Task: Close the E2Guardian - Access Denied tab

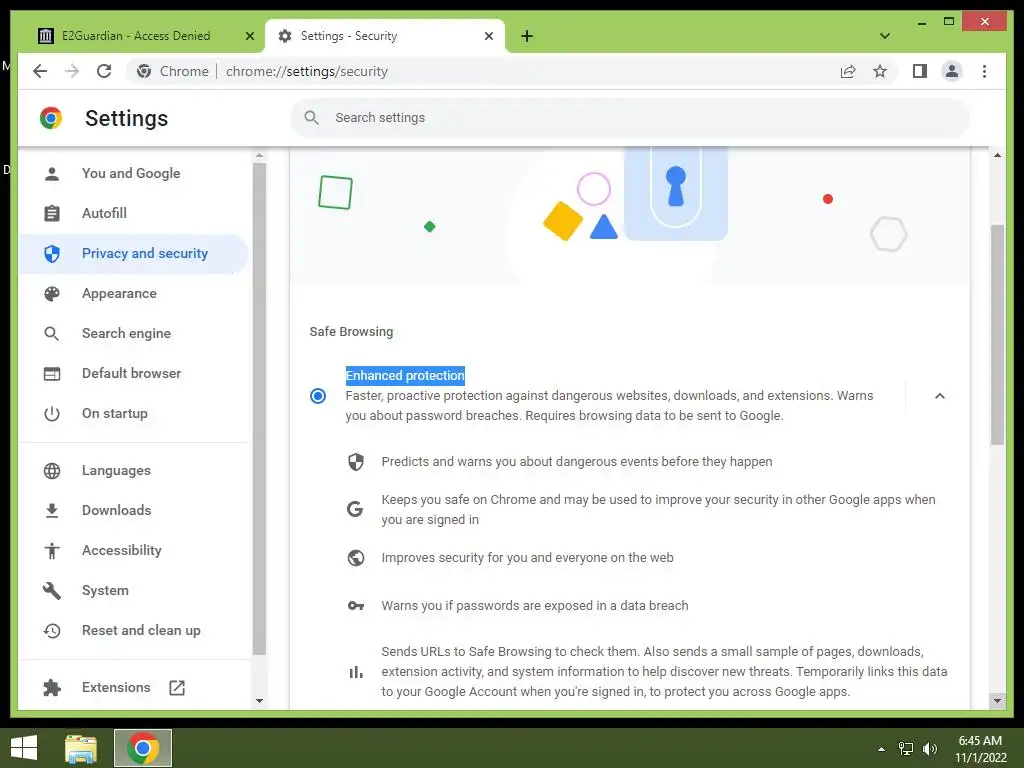Action: (249, 36)
